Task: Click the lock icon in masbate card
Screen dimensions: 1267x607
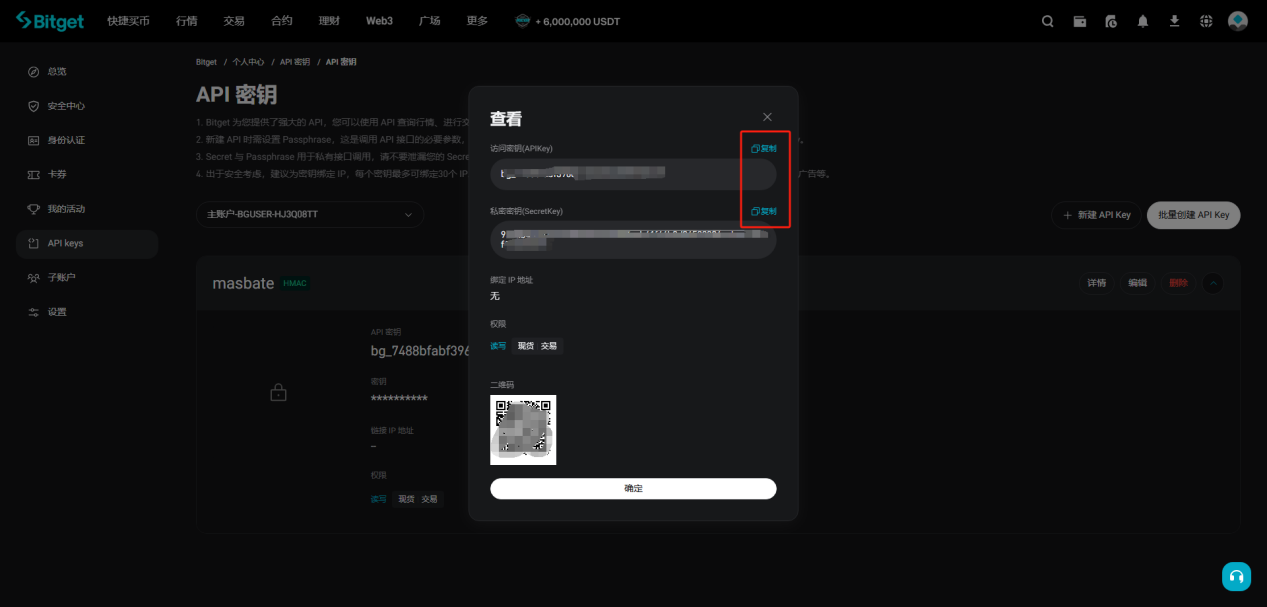Action: click(x=279, y=393)
